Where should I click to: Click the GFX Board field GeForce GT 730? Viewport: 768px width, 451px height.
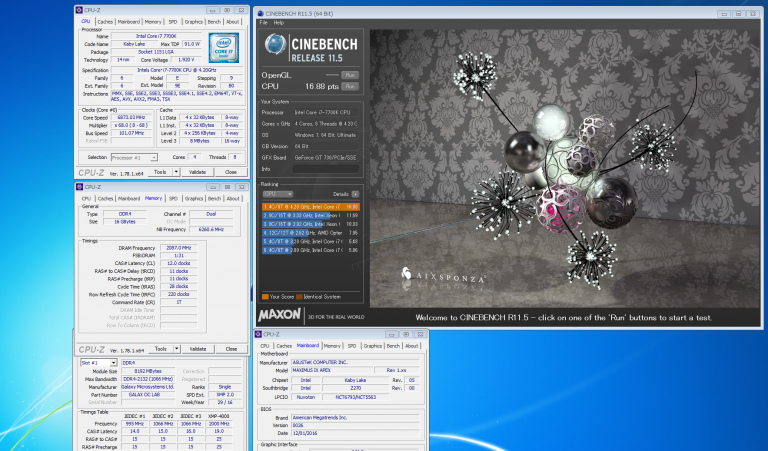[326, 158]
